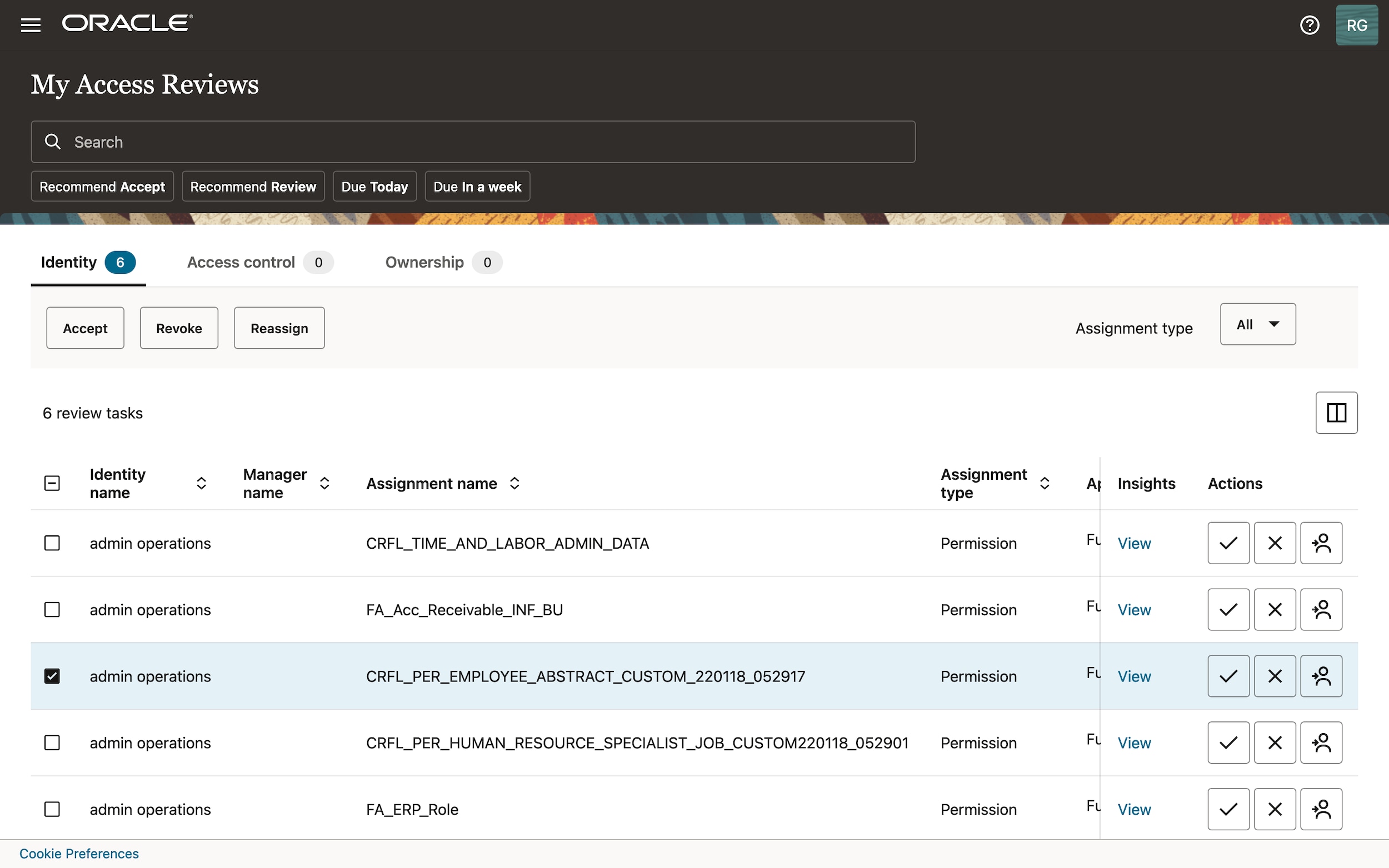The height and width of the screenshot is (868, 1389).
Task: Open the Assignment type All dropdown
Action: point(1257,324)
